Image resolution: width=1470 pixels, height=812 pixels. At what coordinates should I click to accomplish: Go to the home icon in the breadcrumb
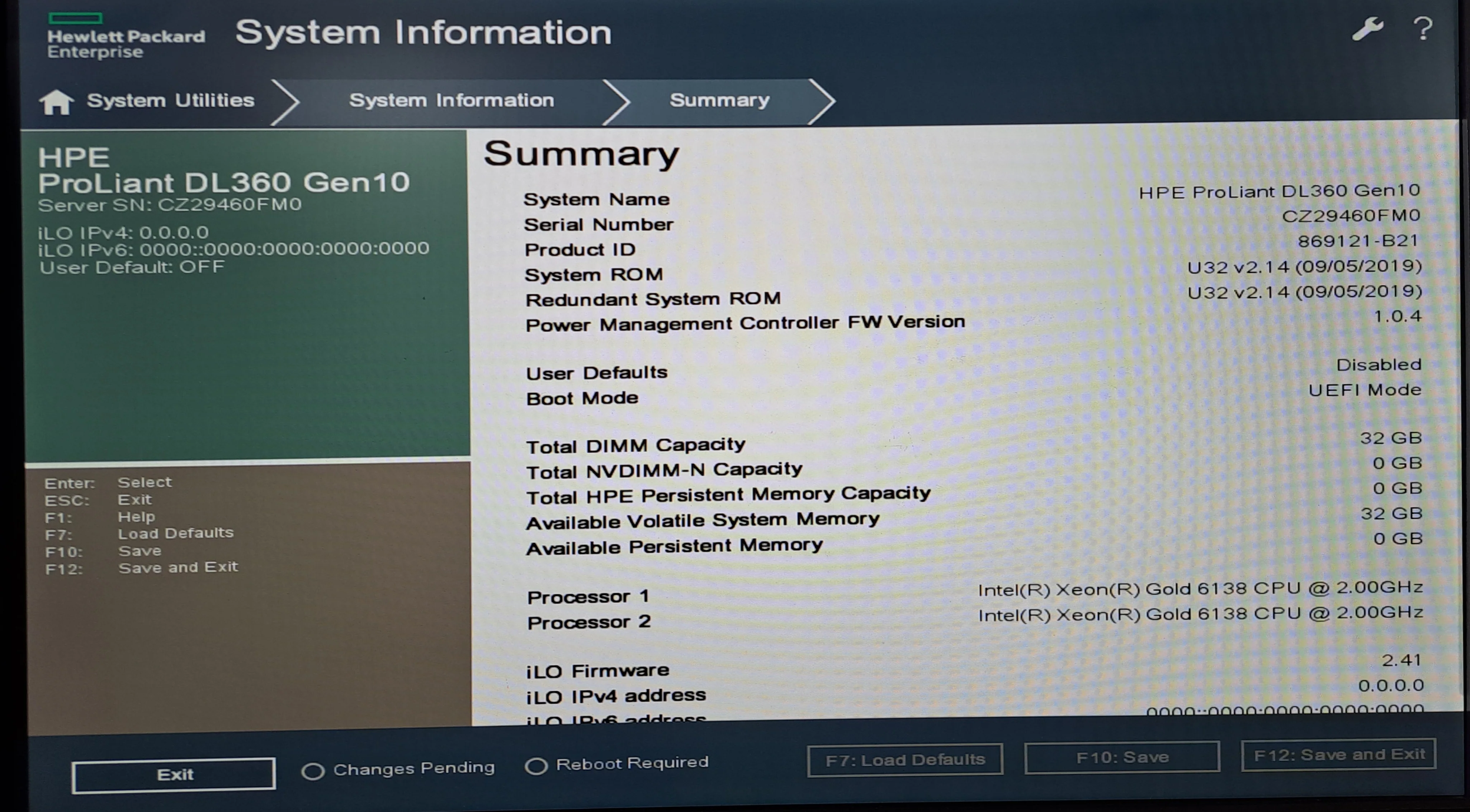click(x=56, y=102)
